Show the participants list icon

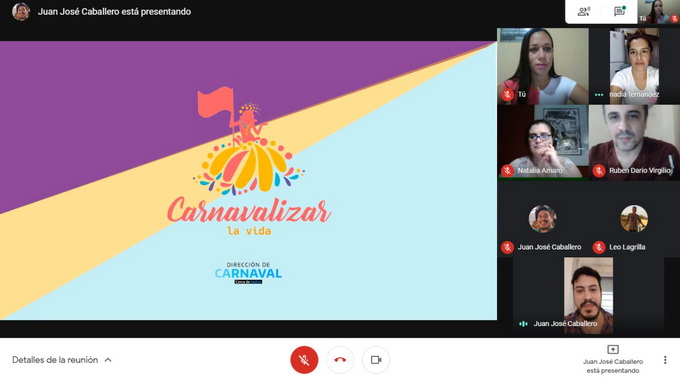584,12
